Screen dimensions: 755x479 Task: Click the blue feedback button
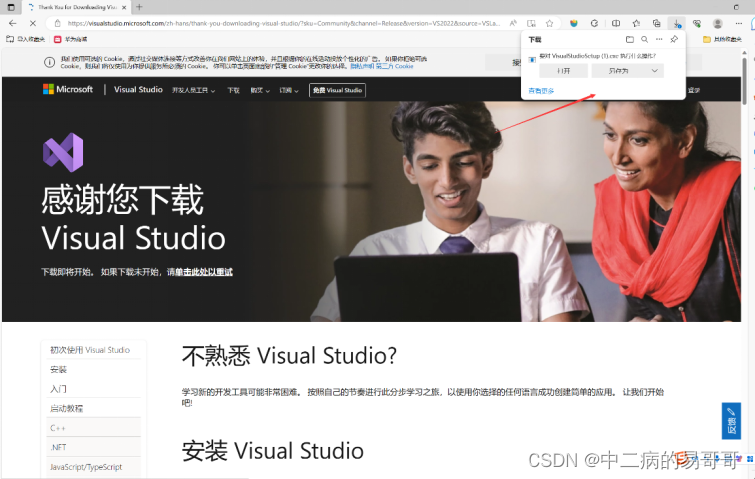[731, 421]
